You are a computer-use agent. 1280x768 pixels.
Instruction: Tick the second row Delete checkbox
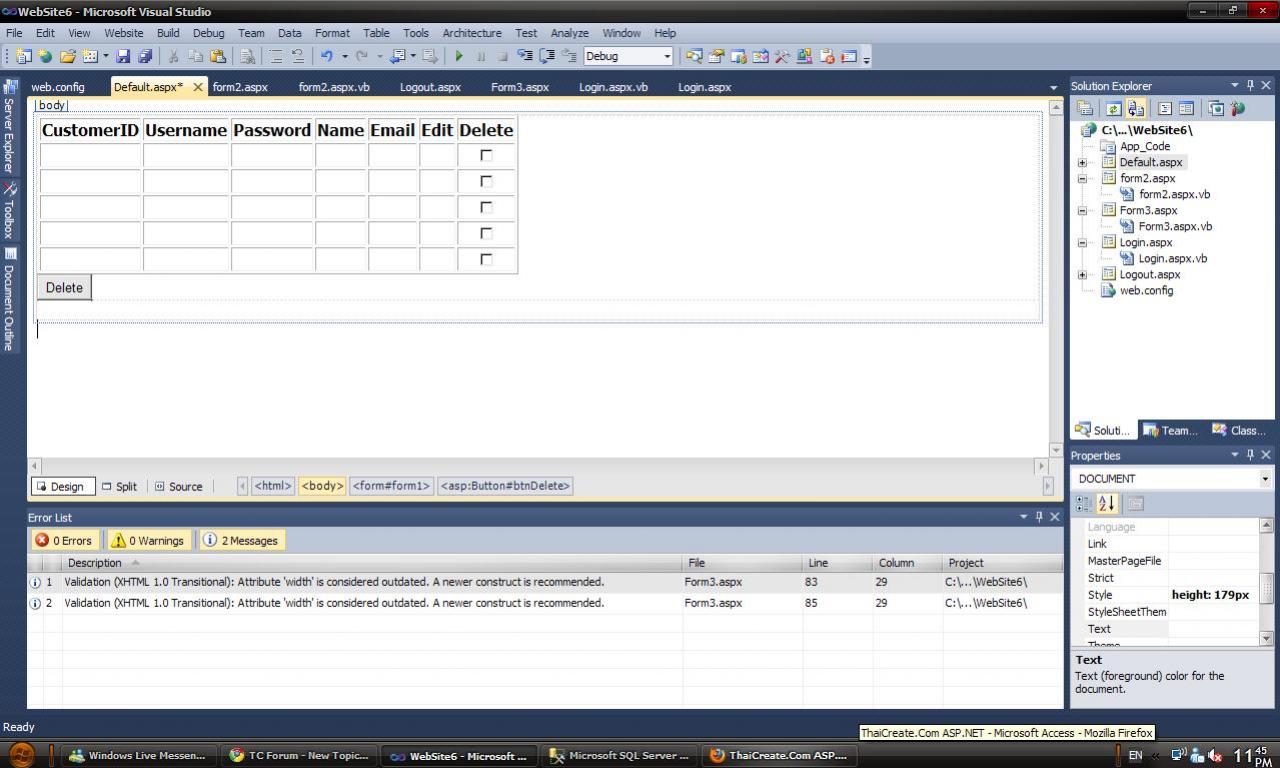coord(486,181)
